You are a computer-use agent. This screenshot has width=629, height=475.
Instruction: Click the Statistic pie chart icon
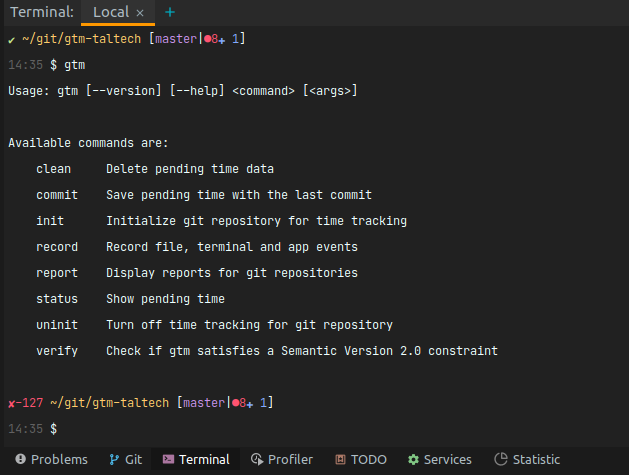click(x=501, y=459)
